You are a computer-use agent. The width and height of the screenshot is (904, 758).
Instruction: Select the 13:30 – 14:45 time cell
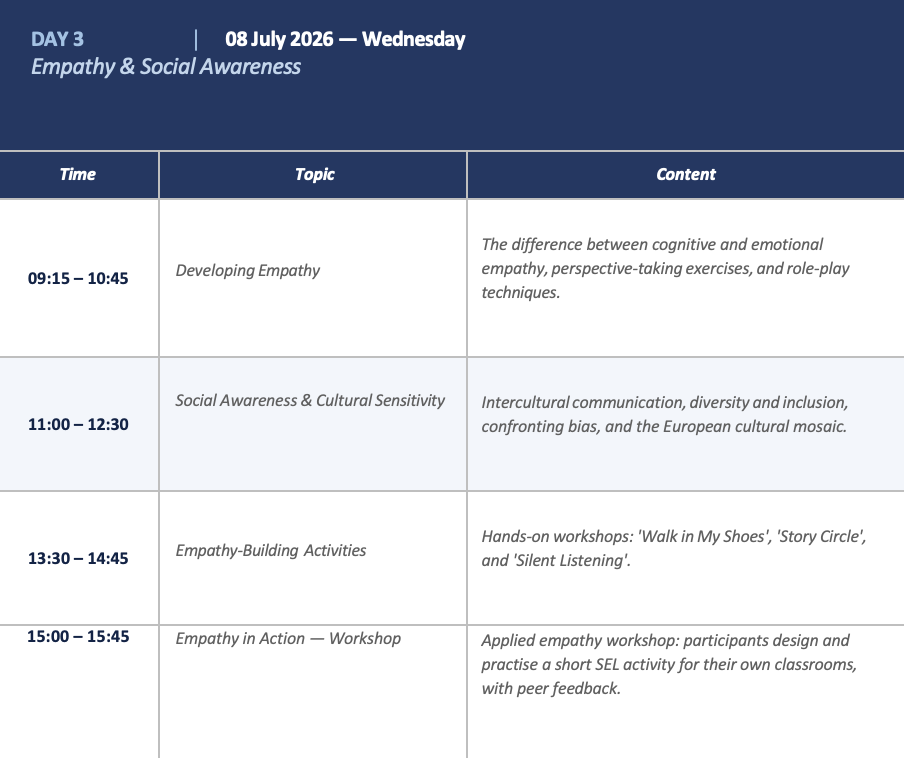tap(78, 558)
